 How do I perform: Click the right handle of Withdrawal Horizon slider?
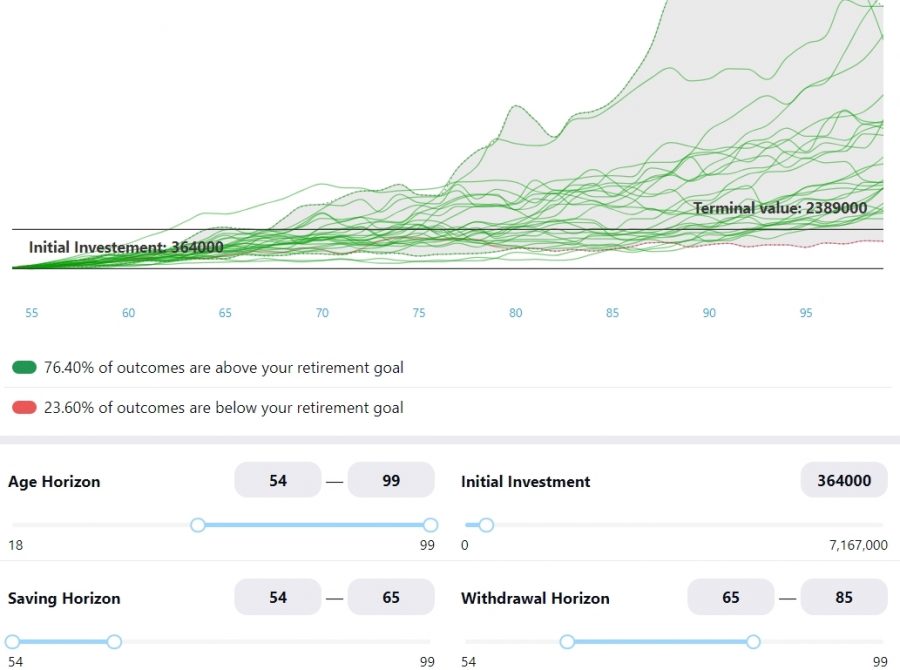(x=753, y=642)
